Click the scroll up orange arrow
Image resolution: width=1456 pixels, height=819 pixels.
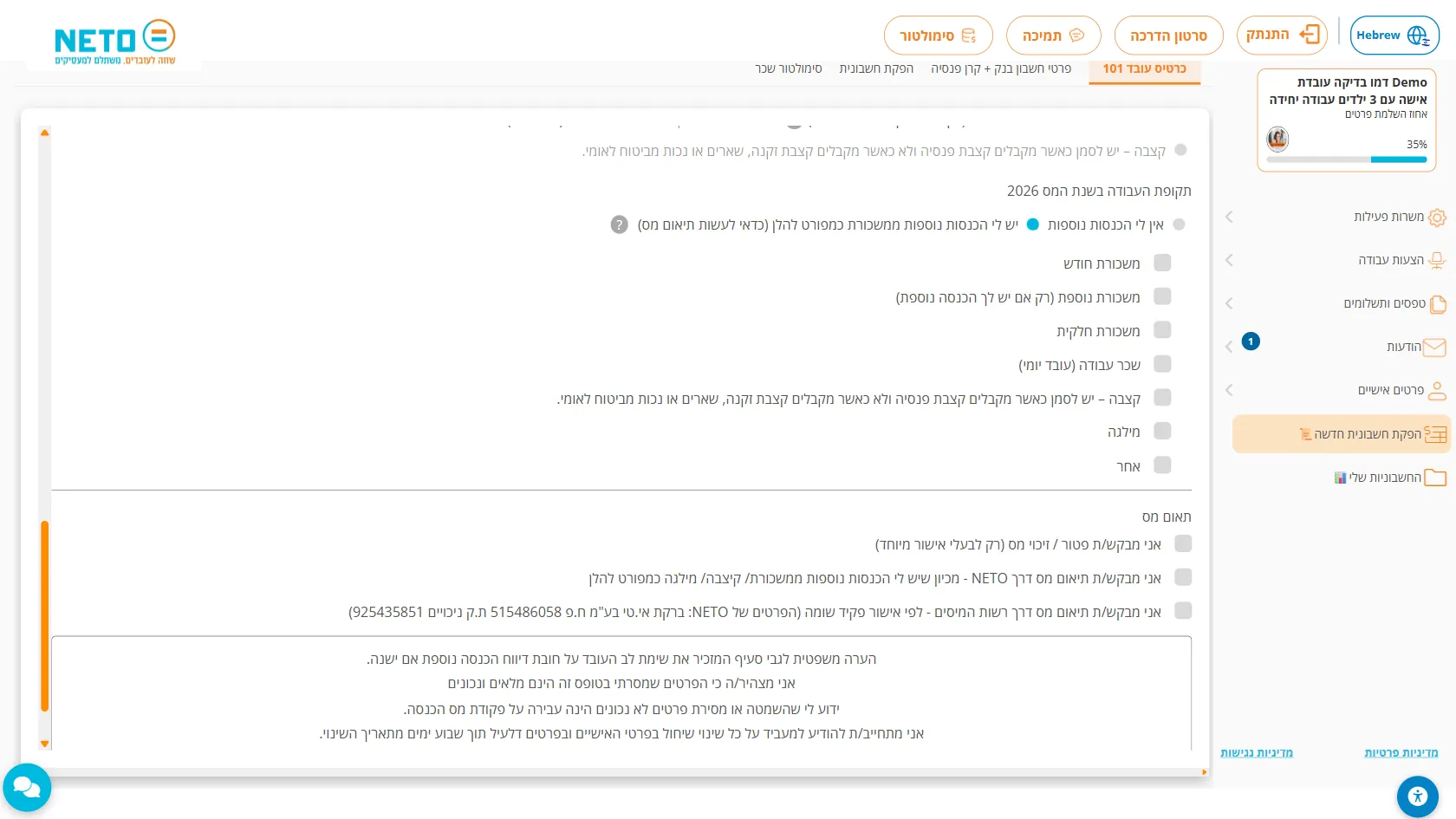pos(44,133)
